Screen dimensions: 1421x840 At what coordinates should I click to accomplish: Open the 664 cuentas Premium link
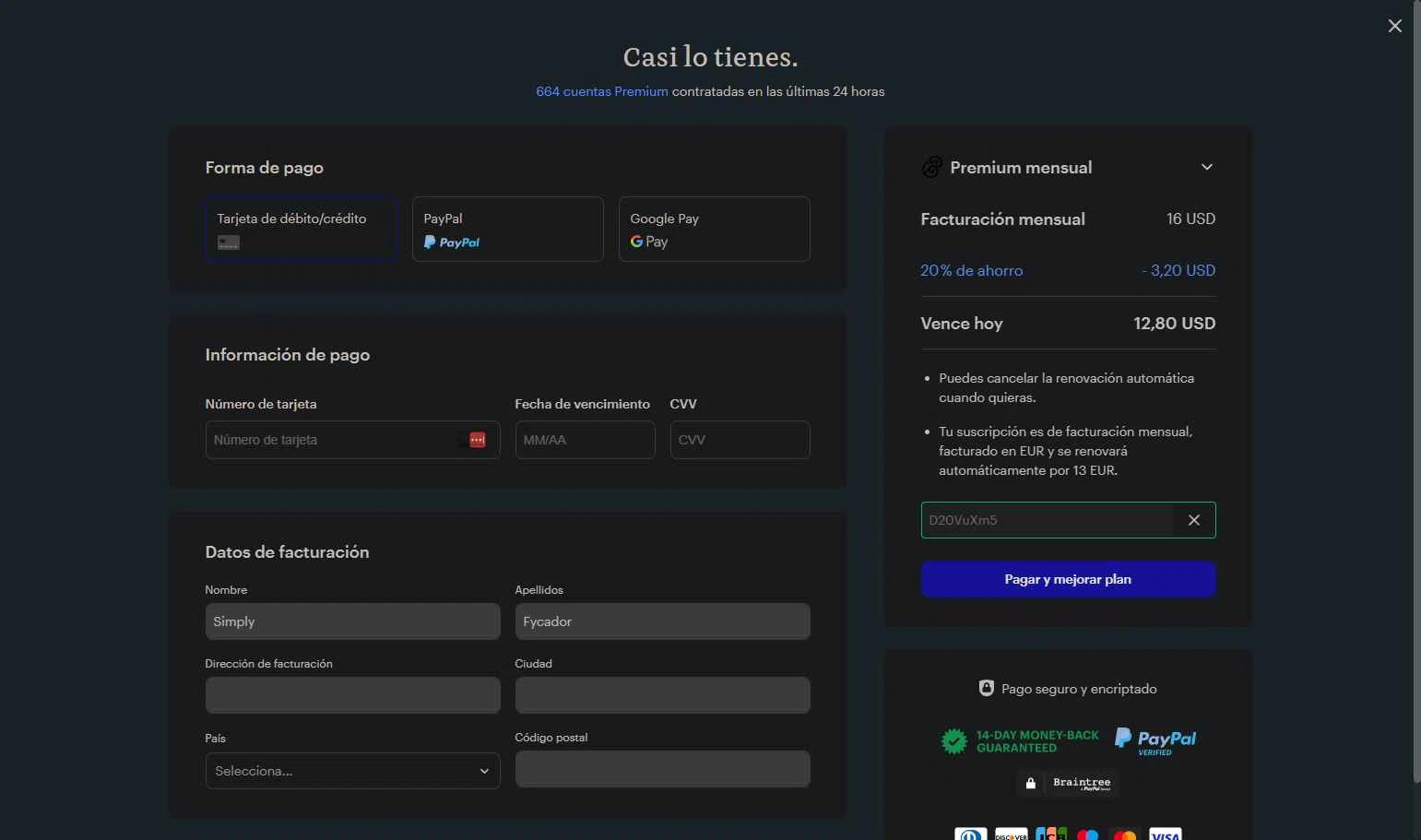[x=602, y=91]
